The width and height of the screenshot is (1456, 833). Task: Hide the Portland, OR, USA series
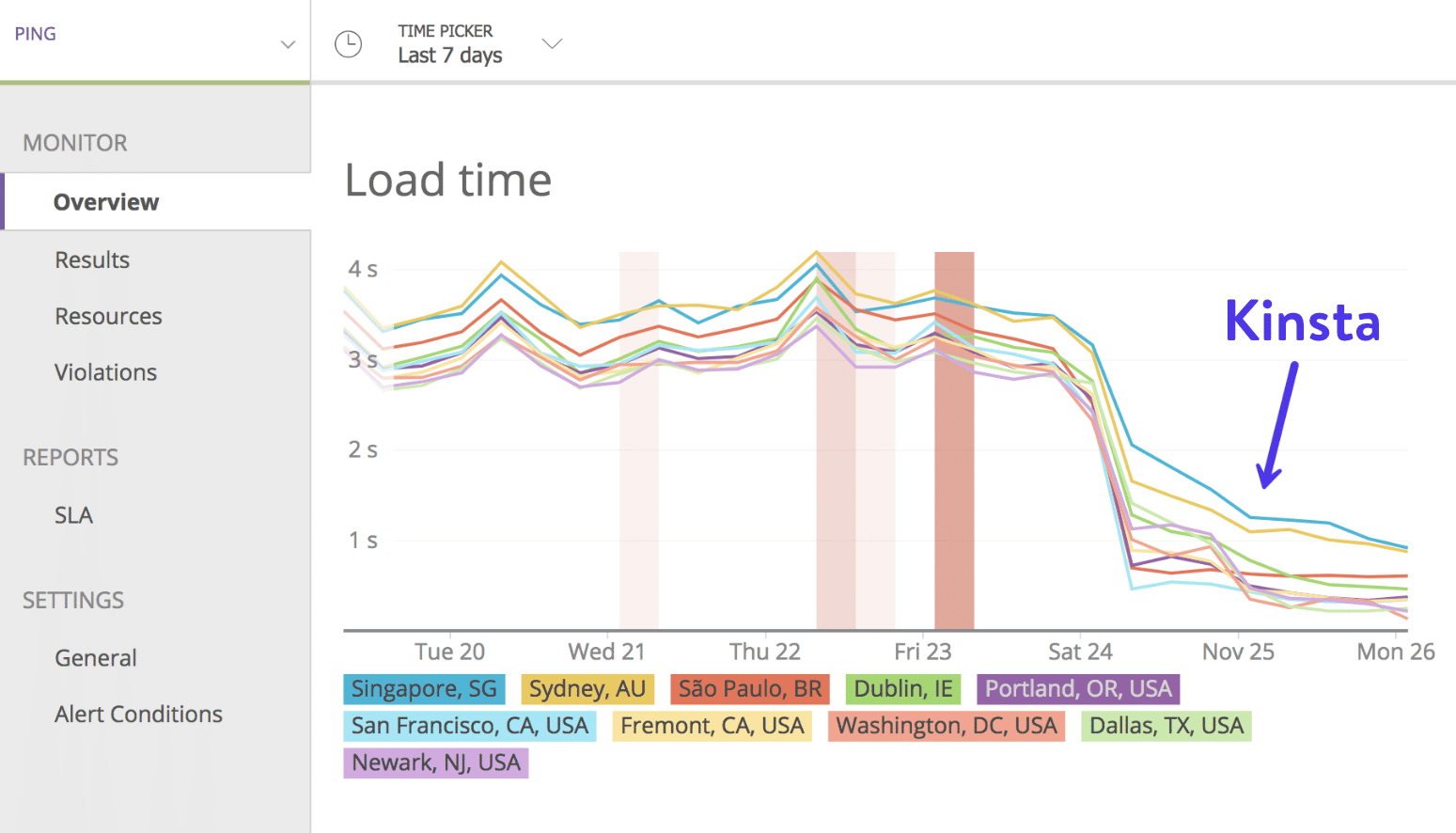(1078, 689)
